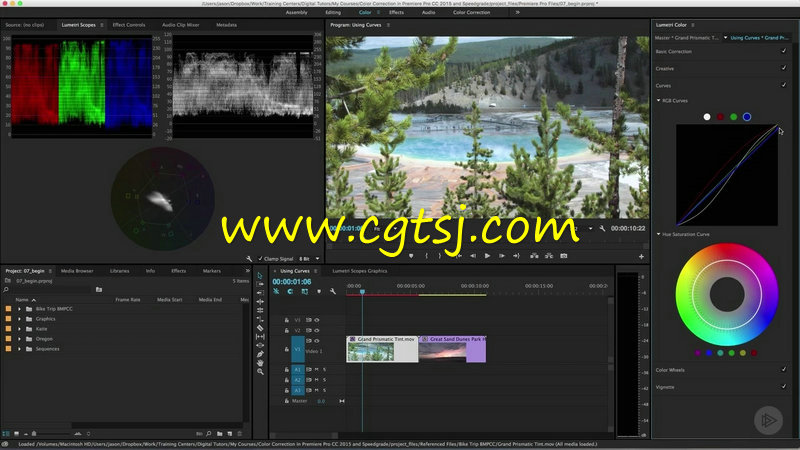Toggle the Creative section checkbox
Screen dimensions: 800x450
pyautogui.click(x=784, y=68)
